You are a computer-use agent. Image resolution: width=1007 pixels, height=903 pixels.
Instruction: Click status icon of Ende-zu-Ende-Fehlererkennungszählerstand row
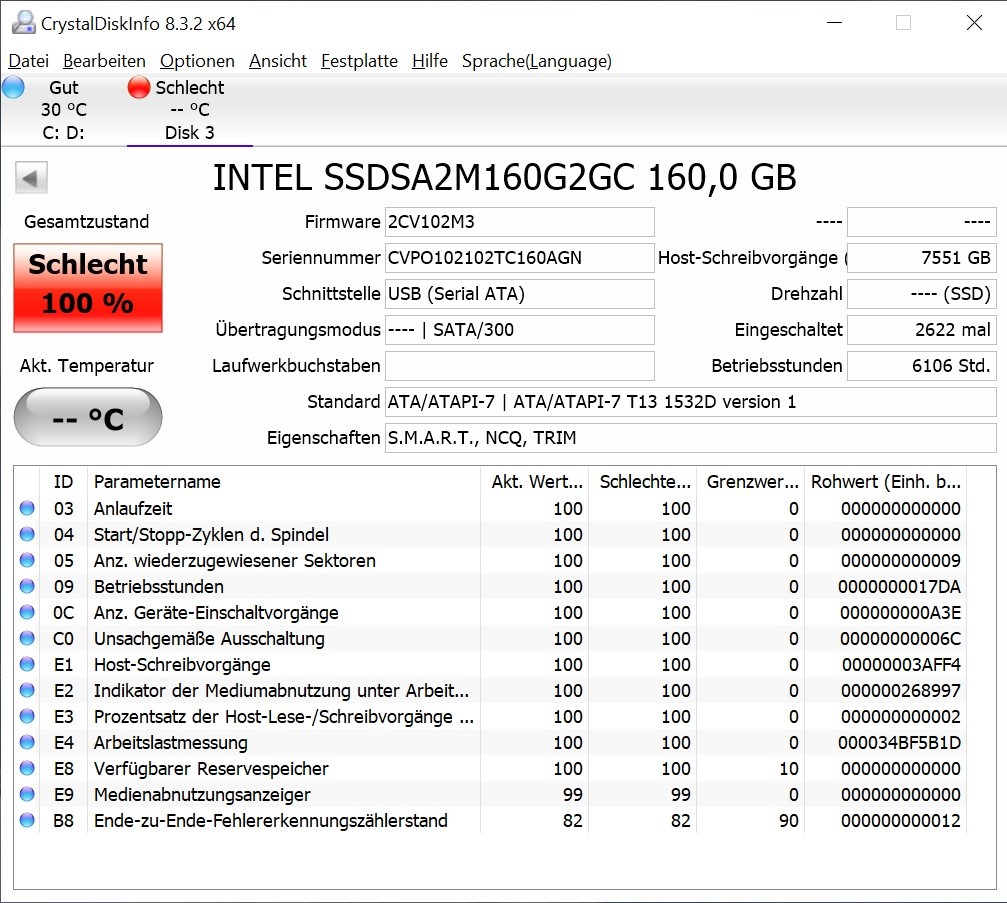coord(27,821)
